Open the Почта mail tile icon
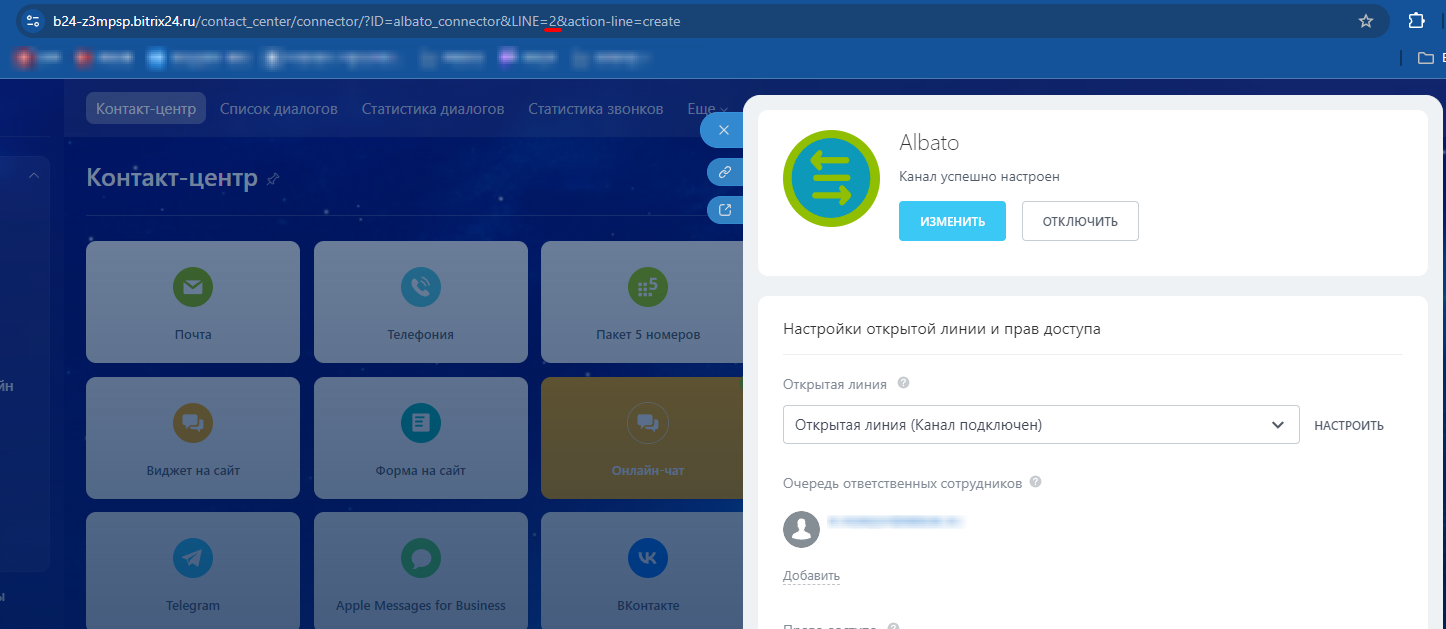Viewport: 1446px width, 629px height. click(x=192, y=288)
